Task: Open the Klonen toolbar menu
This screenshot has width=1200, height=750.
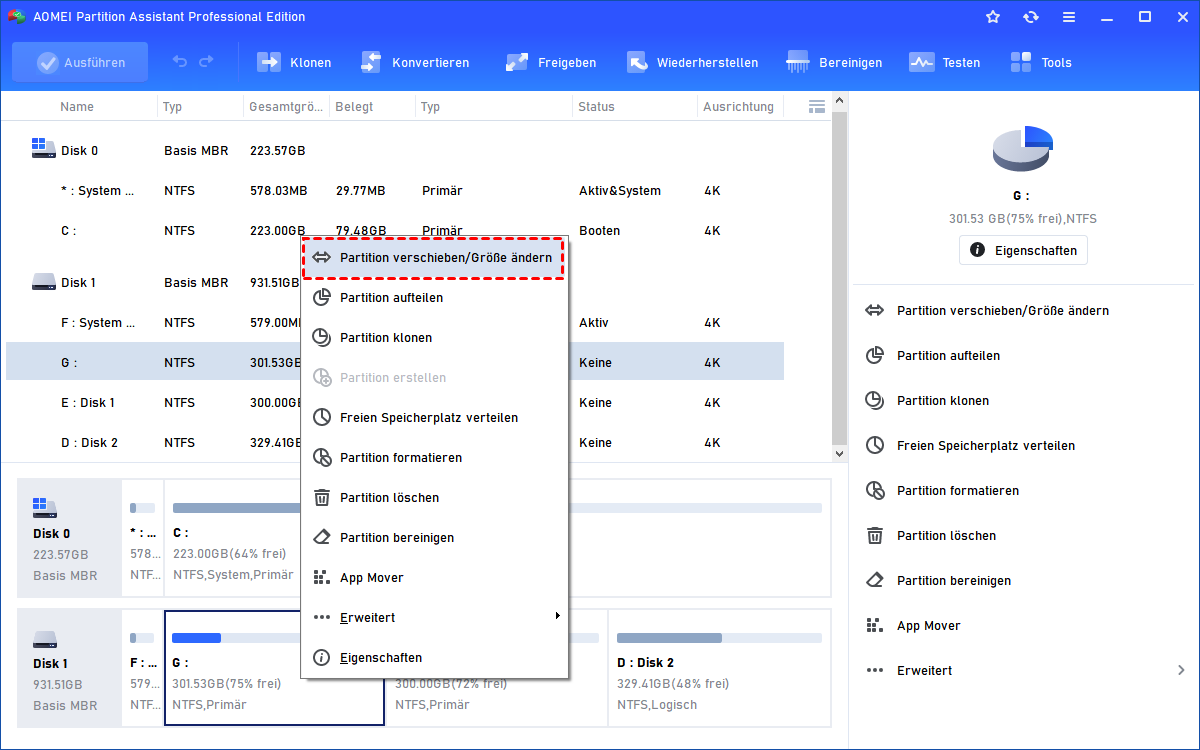Action: click(x=294, y=62)
